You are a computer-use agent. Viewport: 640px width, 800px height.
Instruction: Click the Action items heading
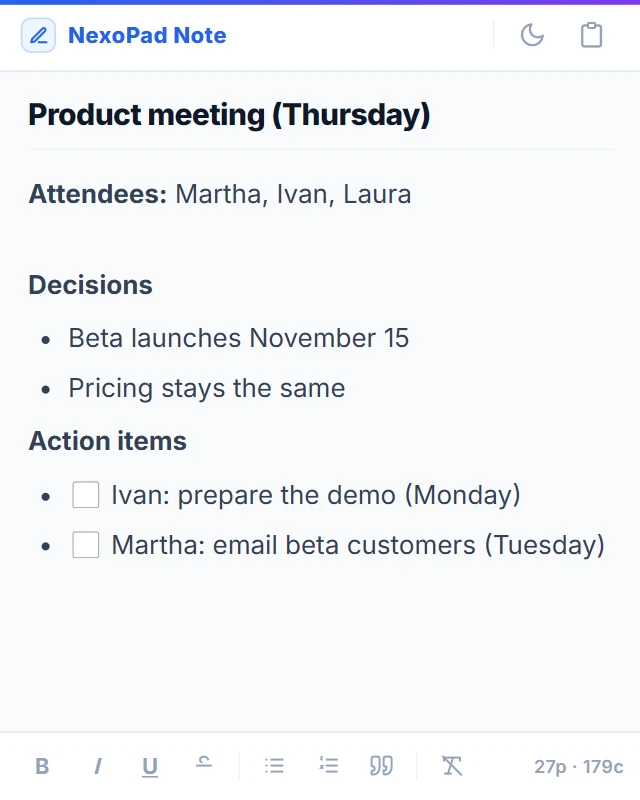(108, 441)
